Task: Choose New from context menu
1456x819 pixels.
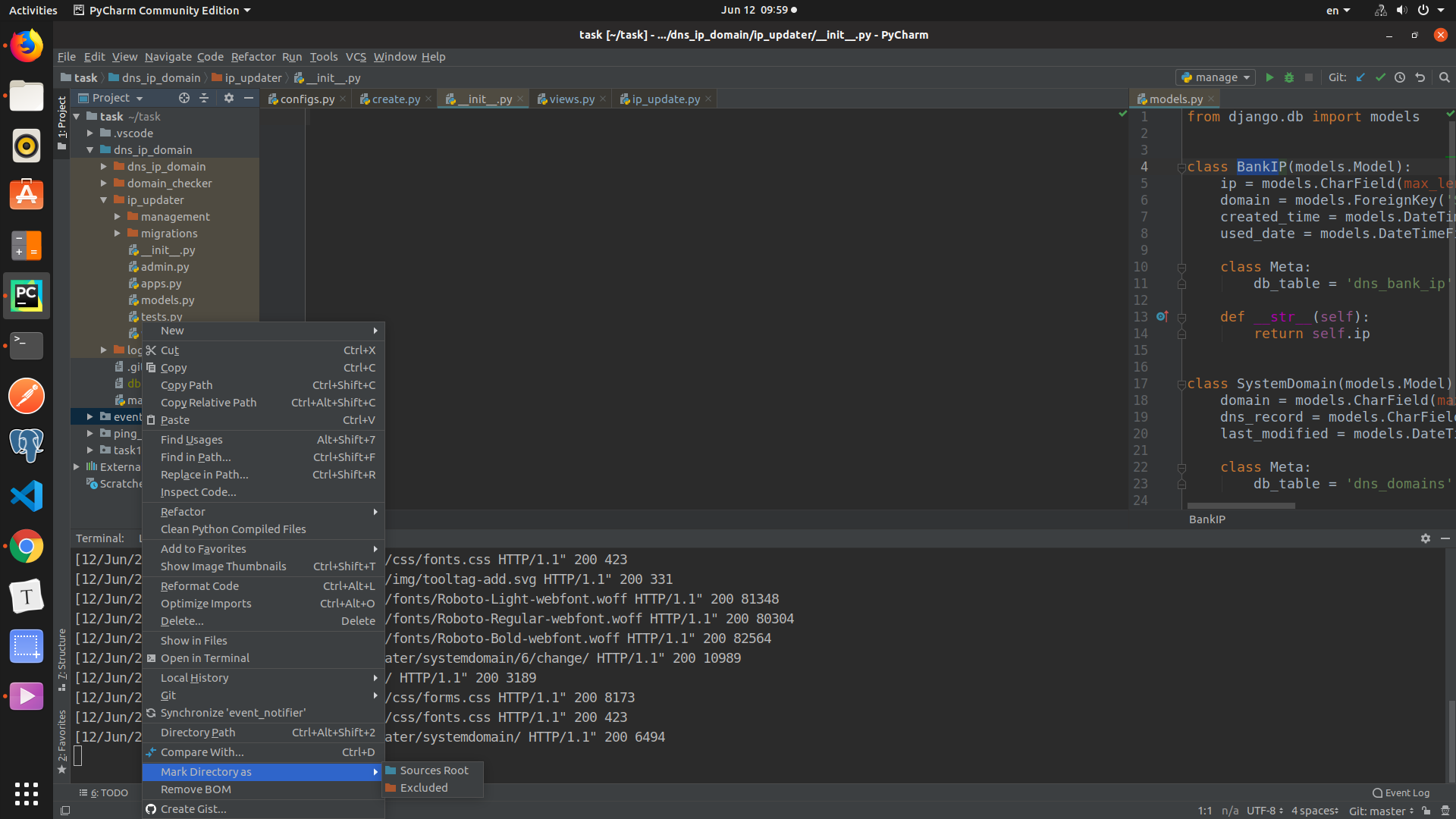Action: coord(263,331)
